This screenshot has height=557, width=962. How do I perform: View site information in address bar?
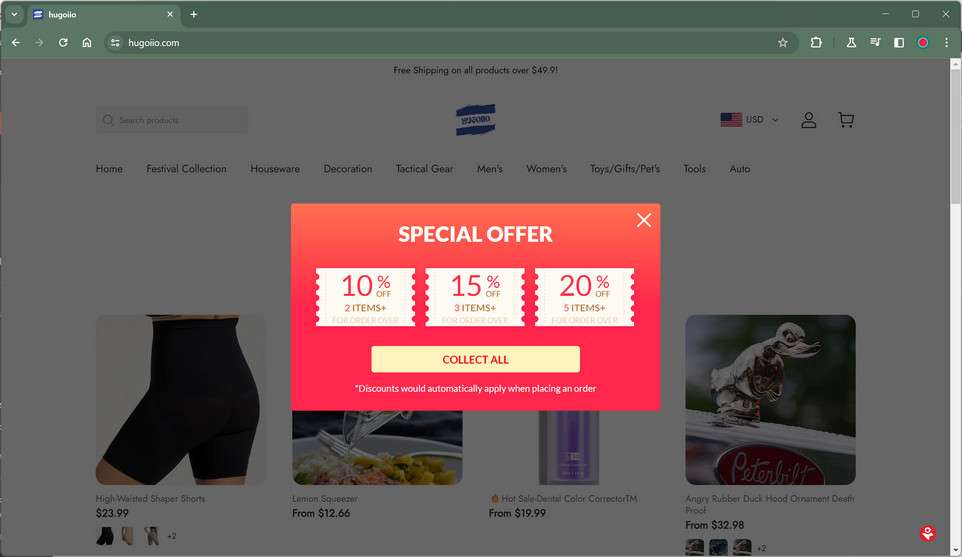pos(115,43)
